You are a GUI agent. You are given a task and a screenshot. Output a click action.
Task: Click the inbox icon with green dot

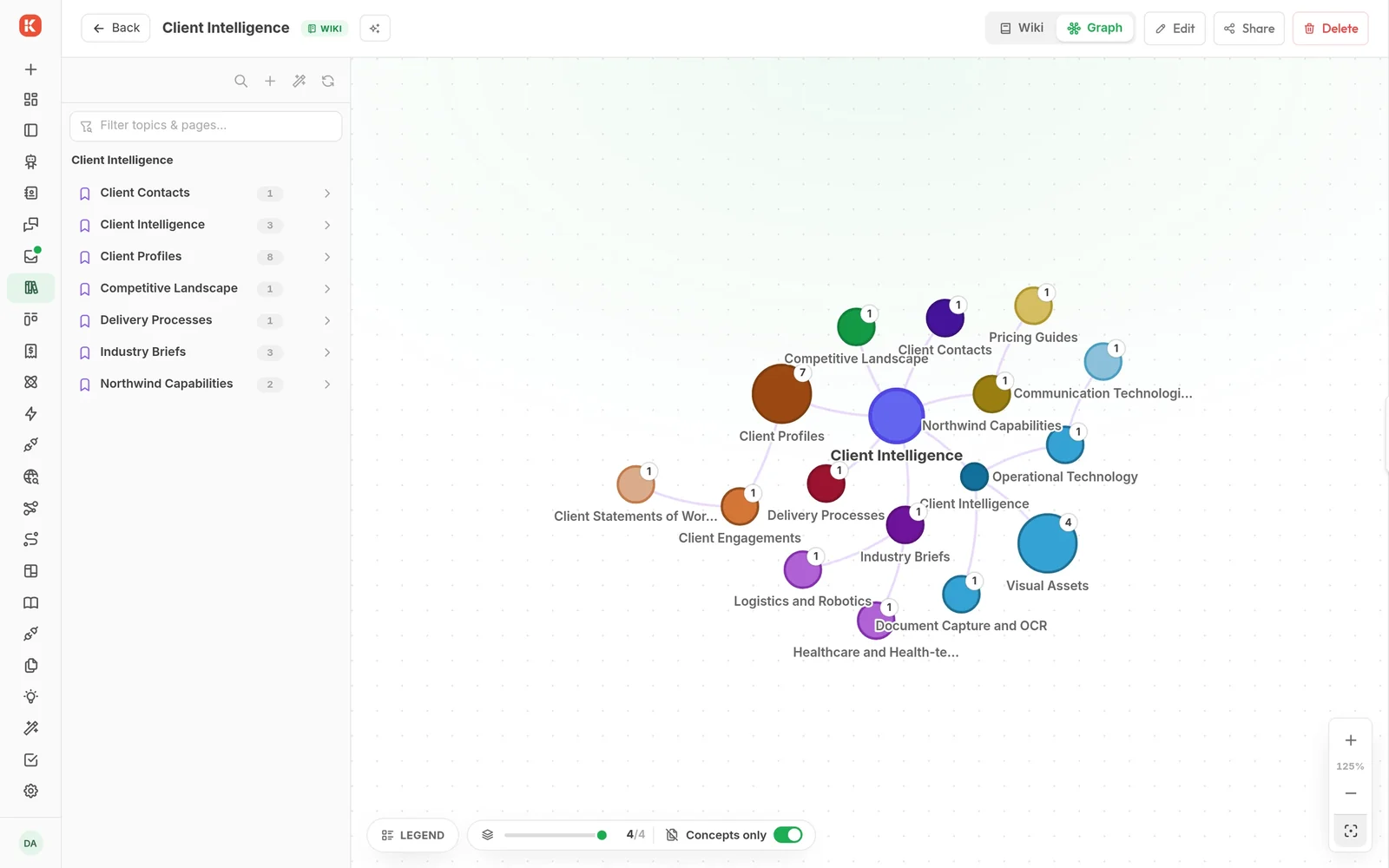[30, 256]
